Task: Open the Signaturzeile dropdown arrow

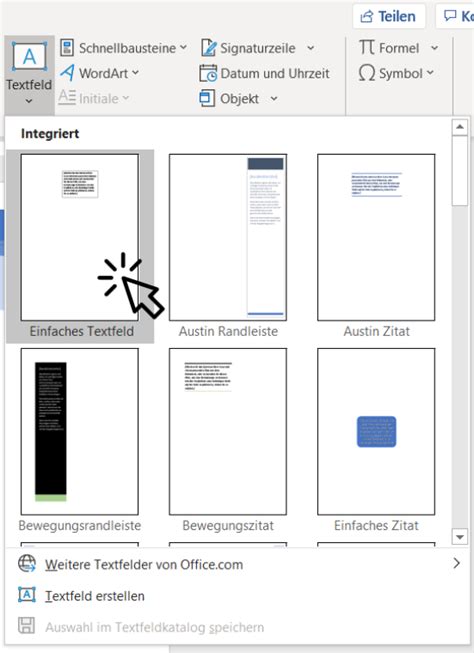Action: point(311,48)
